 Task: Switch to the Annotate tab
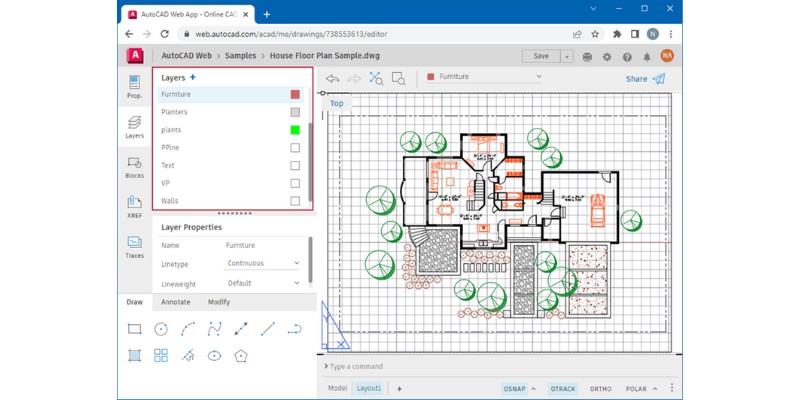click(176, 302)
